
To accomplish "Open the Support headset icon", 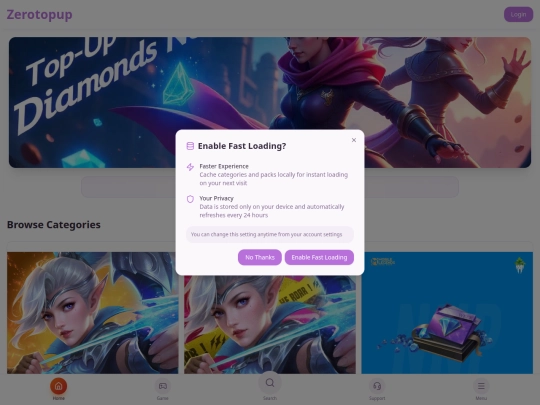I will (x=377, y=386).
